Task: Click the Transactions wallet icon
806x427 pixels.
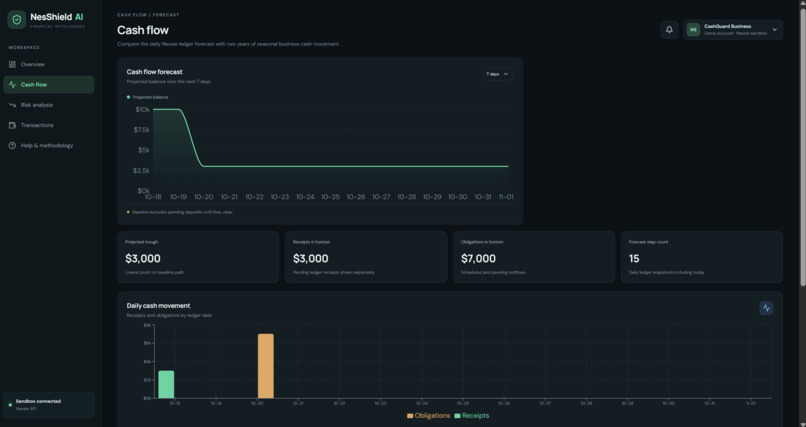Action: (12, 125)
